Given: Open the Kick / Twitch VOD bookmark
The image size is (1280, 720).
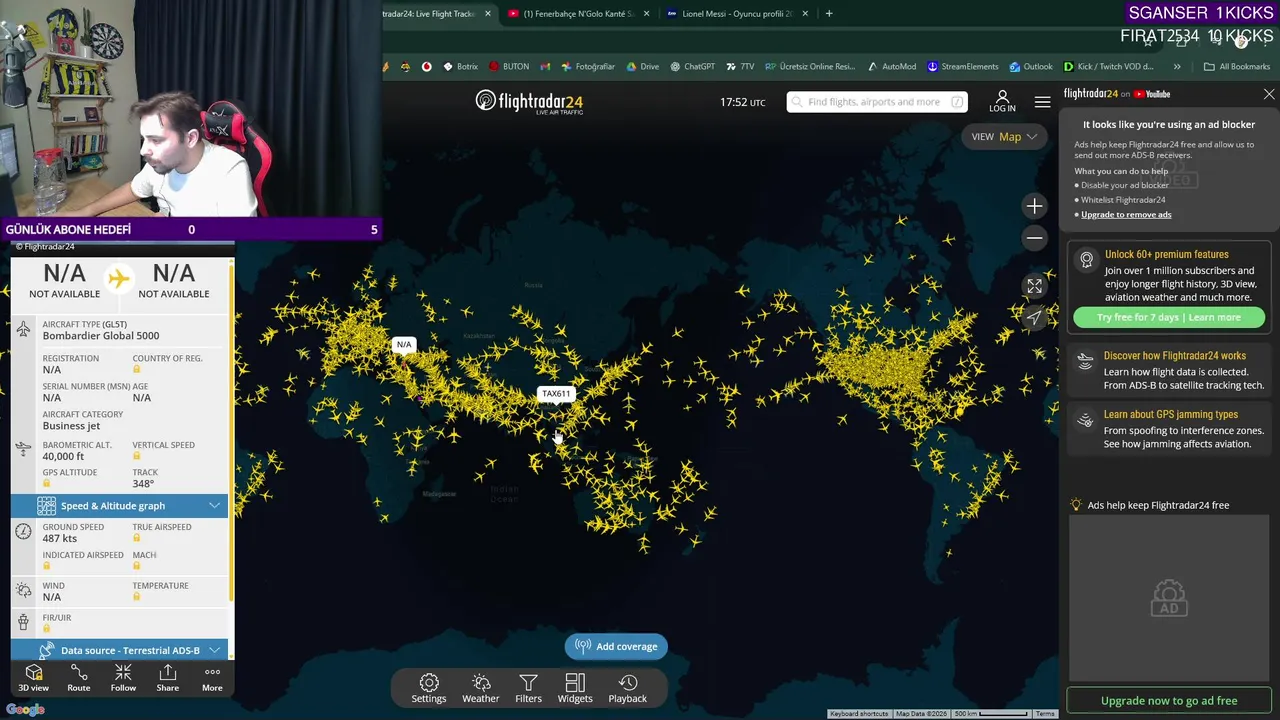Looking at the screenshot, I should pyautogui.click(x=1108, y=67).
